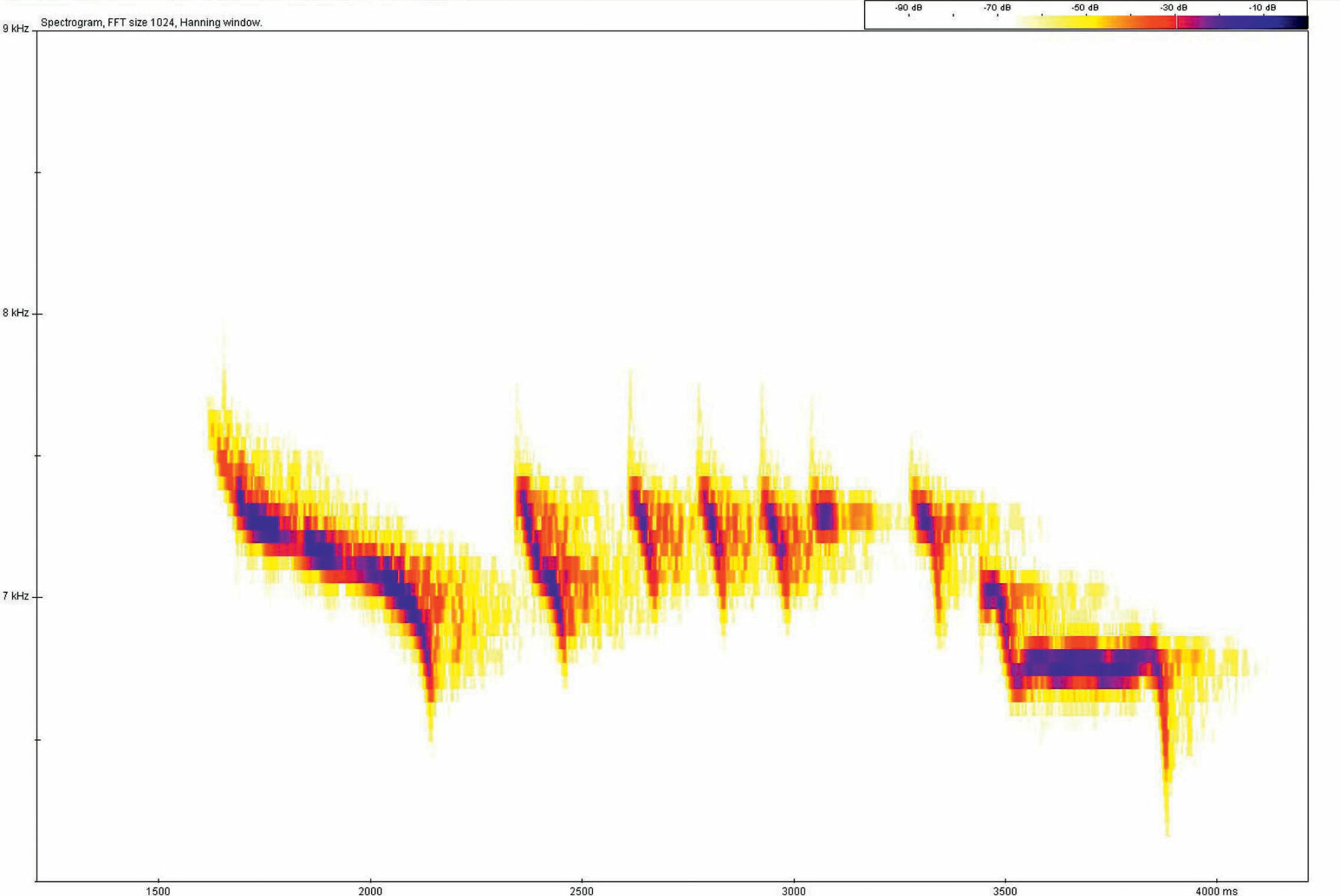Click the 3500 time axis label

pos(1005,891)
